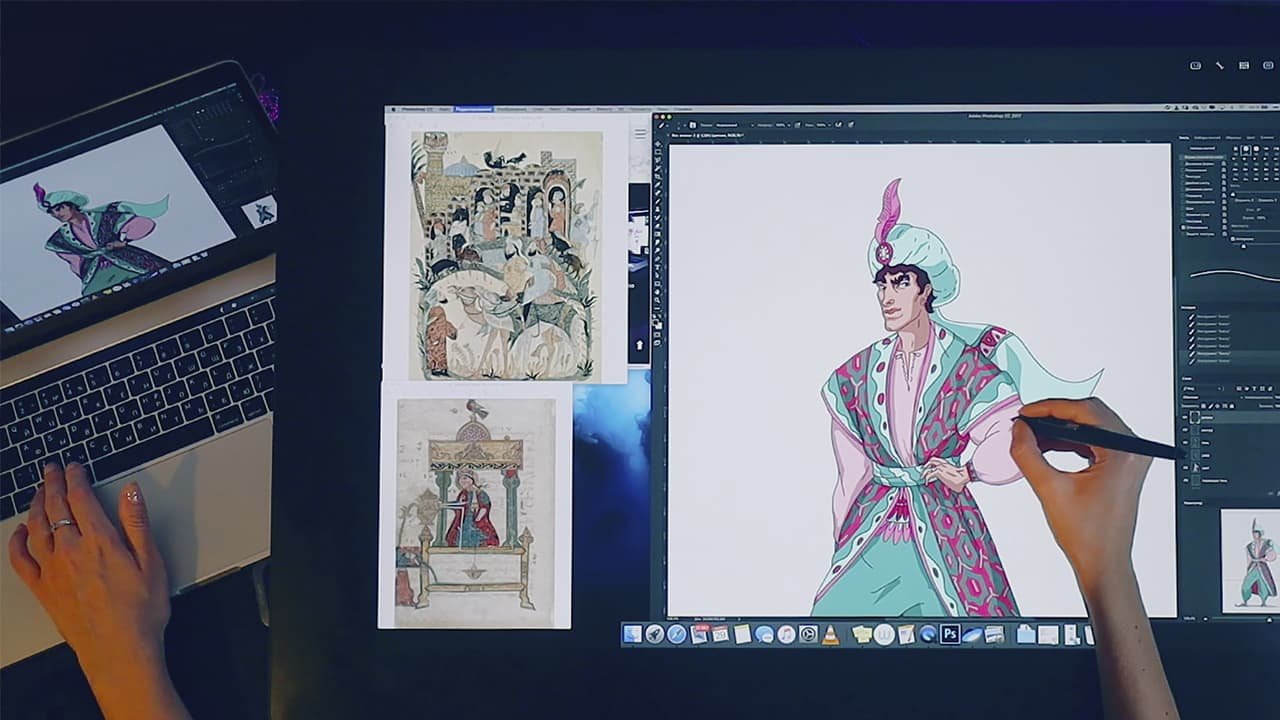This screenshot has width=1280, height=720.
Task: Click the Navigator panel thumbnail of the character
Action: 1252,560
